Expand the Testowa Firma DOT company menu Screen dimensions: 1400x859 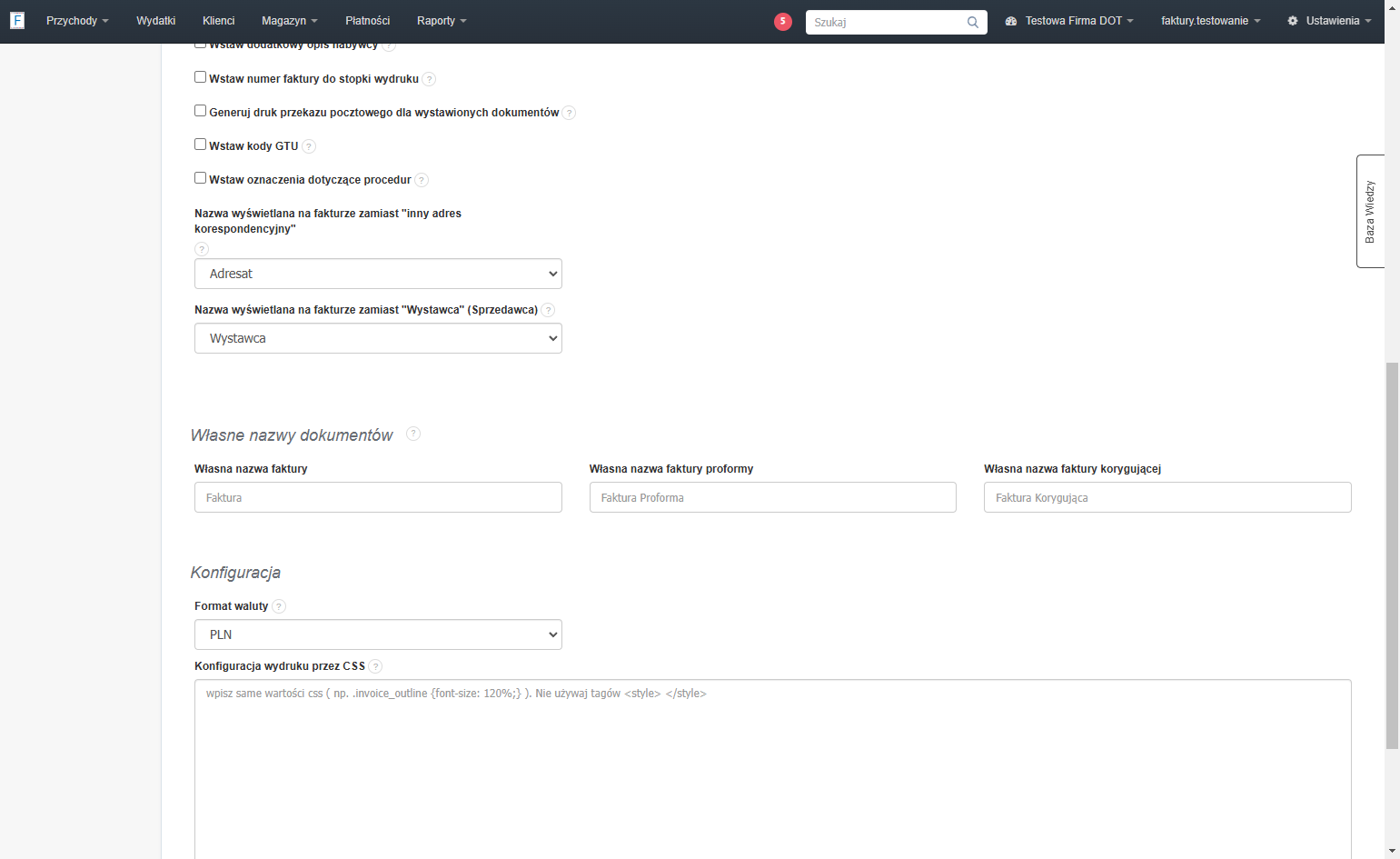[1079, 21]
